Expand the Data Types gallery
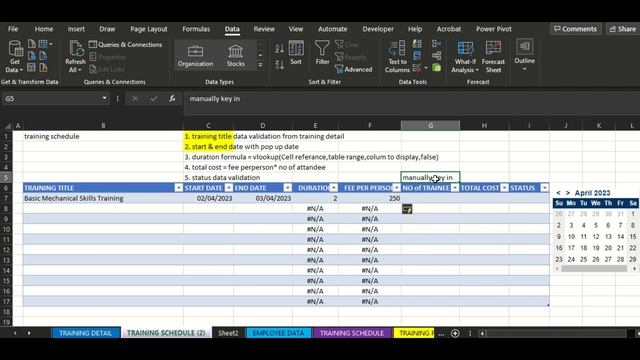 pyautogui.click(x=260, y=65)
